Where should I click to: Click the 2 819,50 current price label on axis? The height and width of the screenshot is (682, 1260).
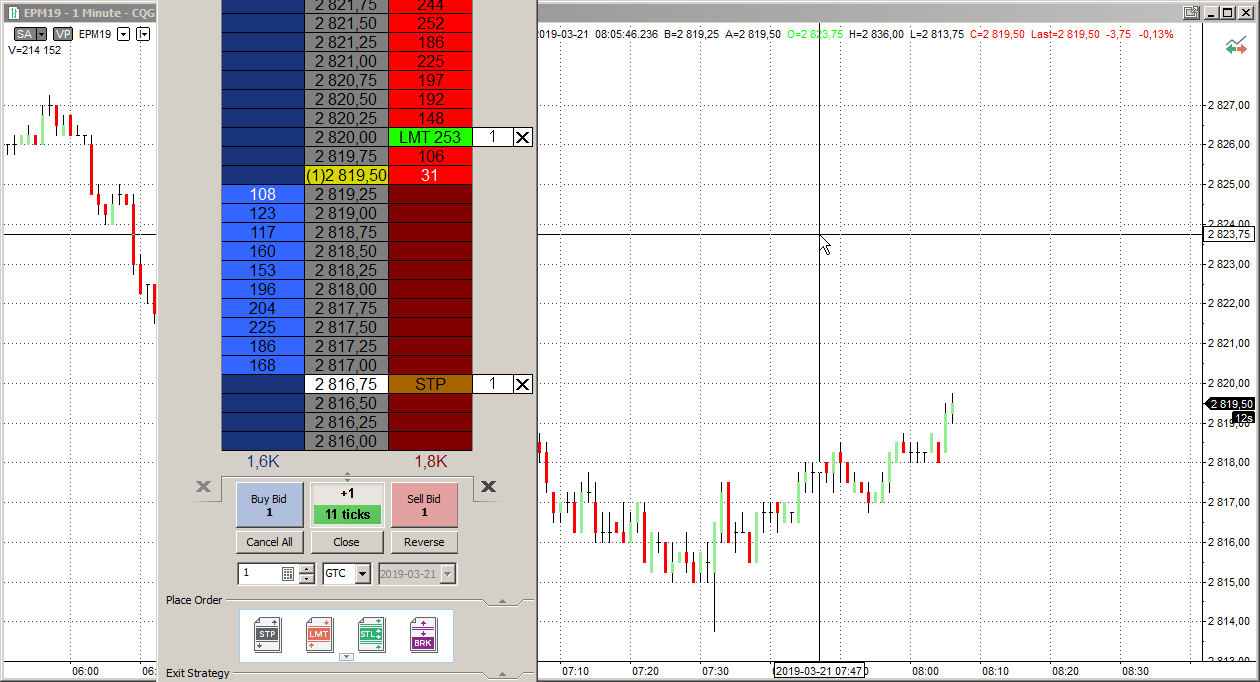pos(1230,404)
